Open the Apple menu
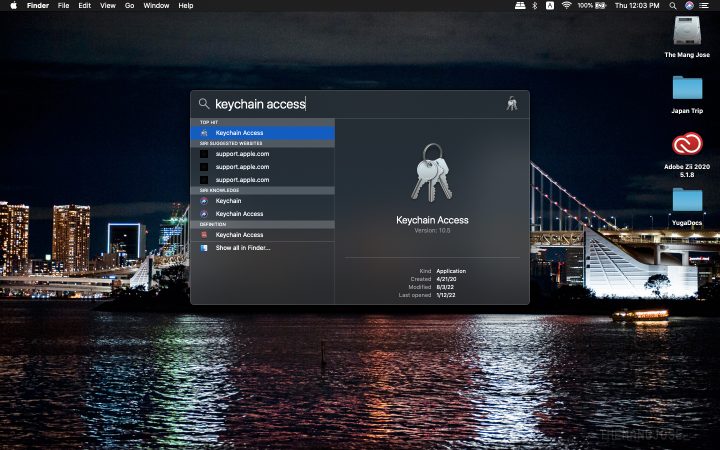 [14, 6]
